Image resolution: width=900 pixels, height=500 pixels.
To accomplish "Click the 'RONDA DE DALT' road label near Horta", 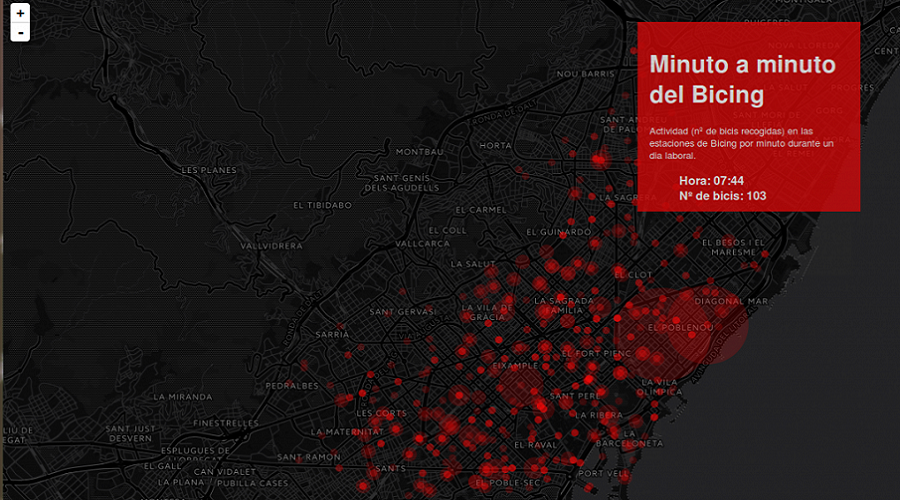I will 505,114.
